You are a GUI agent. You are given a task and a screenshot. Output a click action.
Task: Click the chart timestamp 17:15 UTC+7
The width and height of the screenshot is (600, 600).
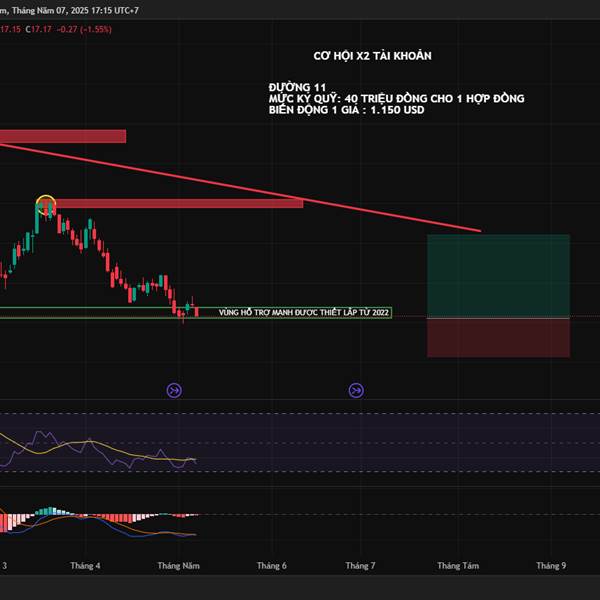click(115, 10)
